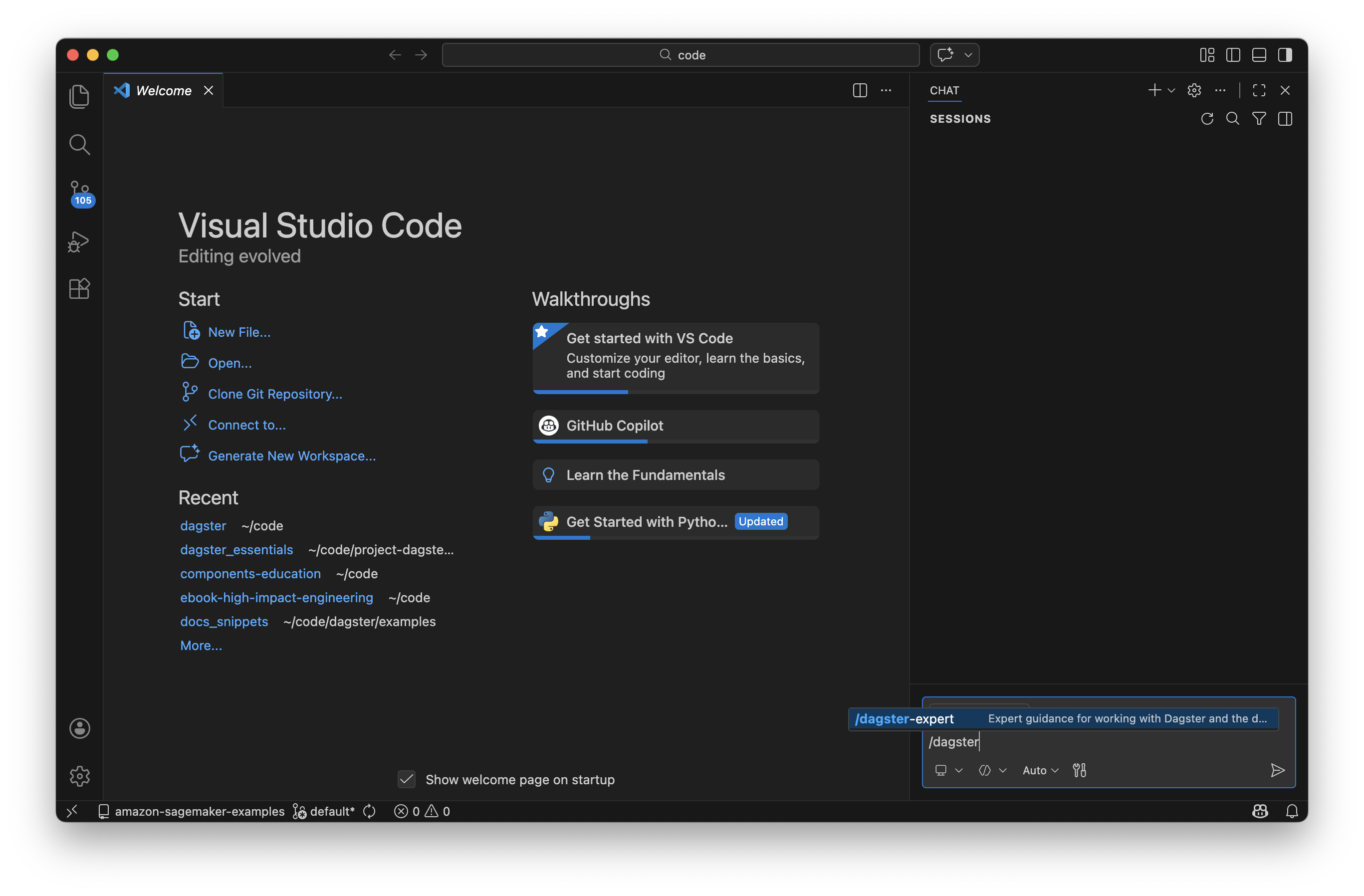Open the dagster_essentials recent project
1364x896 pixels.
(236, 549)
